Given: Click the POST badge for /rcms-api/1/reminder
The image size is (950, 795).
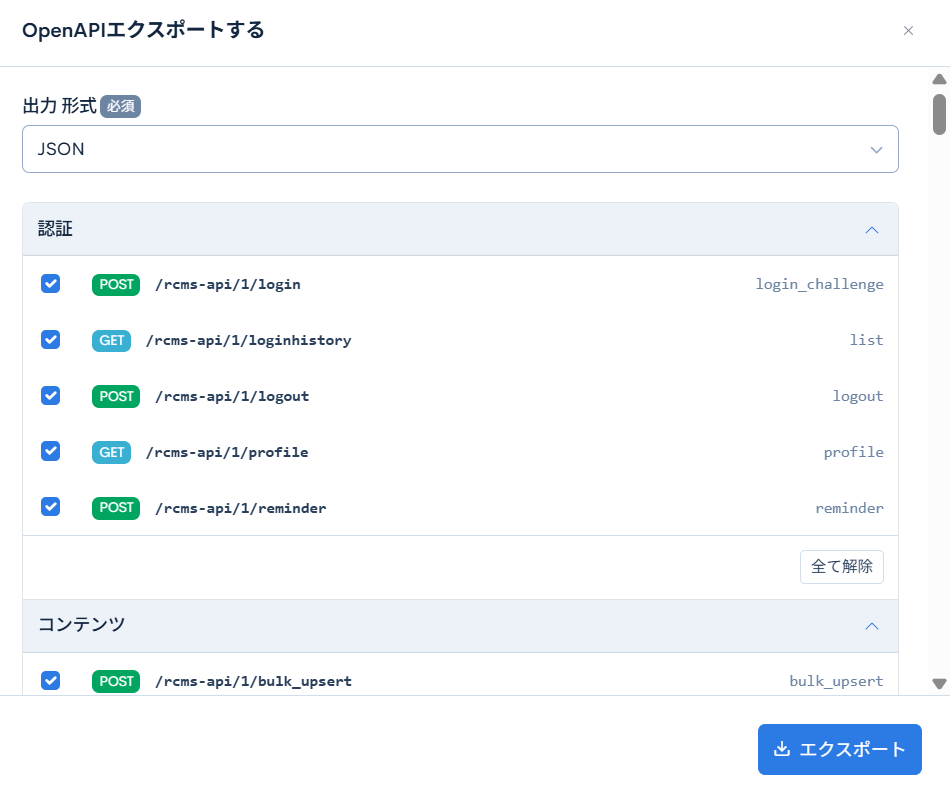Looking at the screenshot, I should (115, 508).
